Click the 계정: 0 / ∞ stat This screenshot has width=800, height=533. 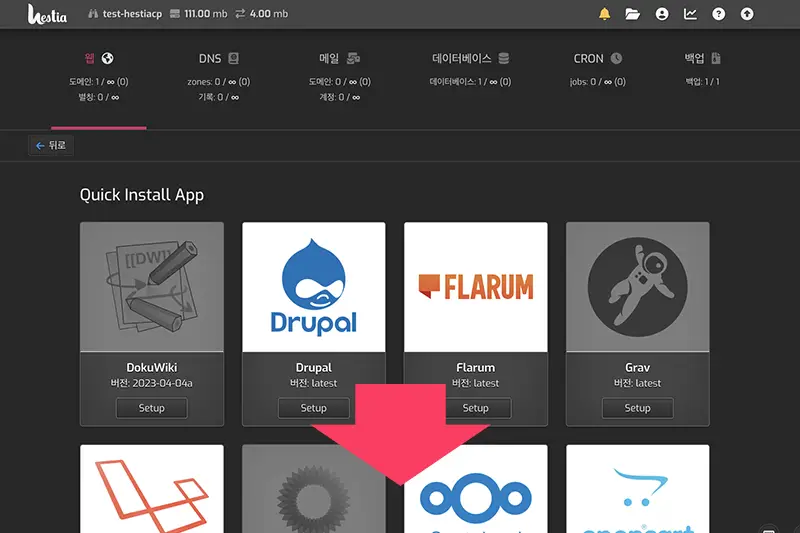340,97
